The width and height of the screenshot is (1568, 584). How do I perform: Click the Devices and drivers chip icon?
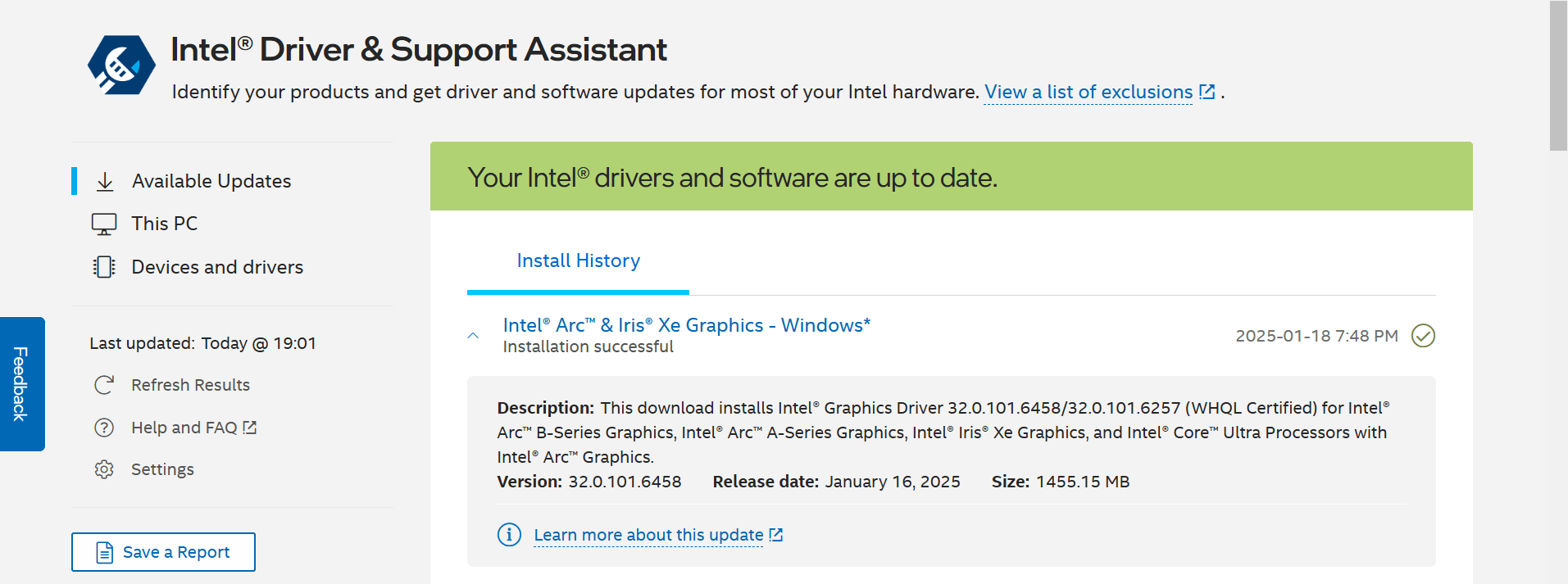[104, 267]
